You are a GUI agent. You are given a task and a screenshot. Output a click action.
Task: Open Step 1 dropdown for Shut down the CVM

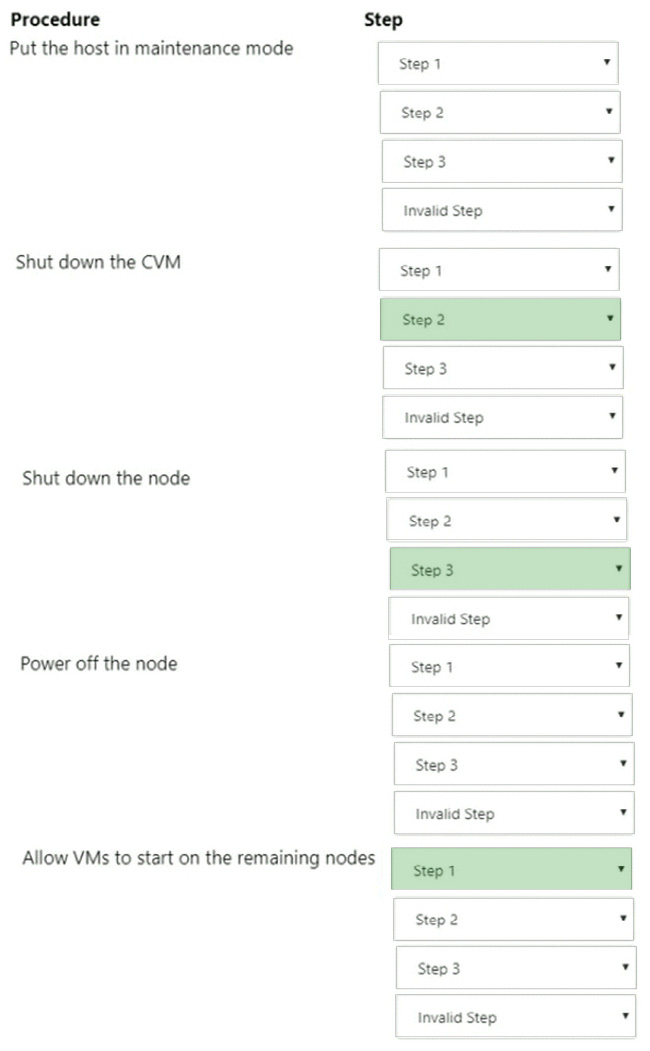pos(499,271)
